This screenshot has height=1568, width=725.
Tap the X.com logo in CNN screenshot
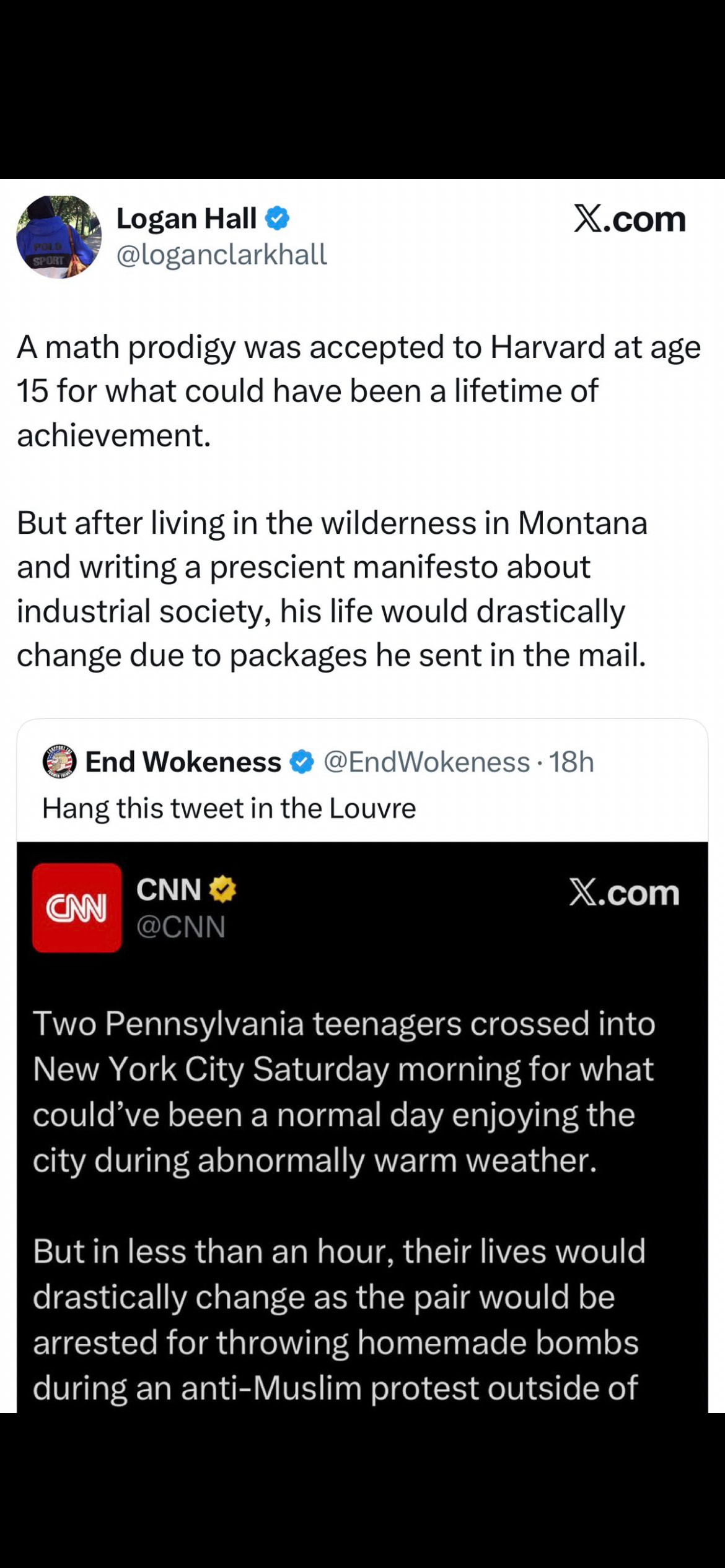(624, 892)
